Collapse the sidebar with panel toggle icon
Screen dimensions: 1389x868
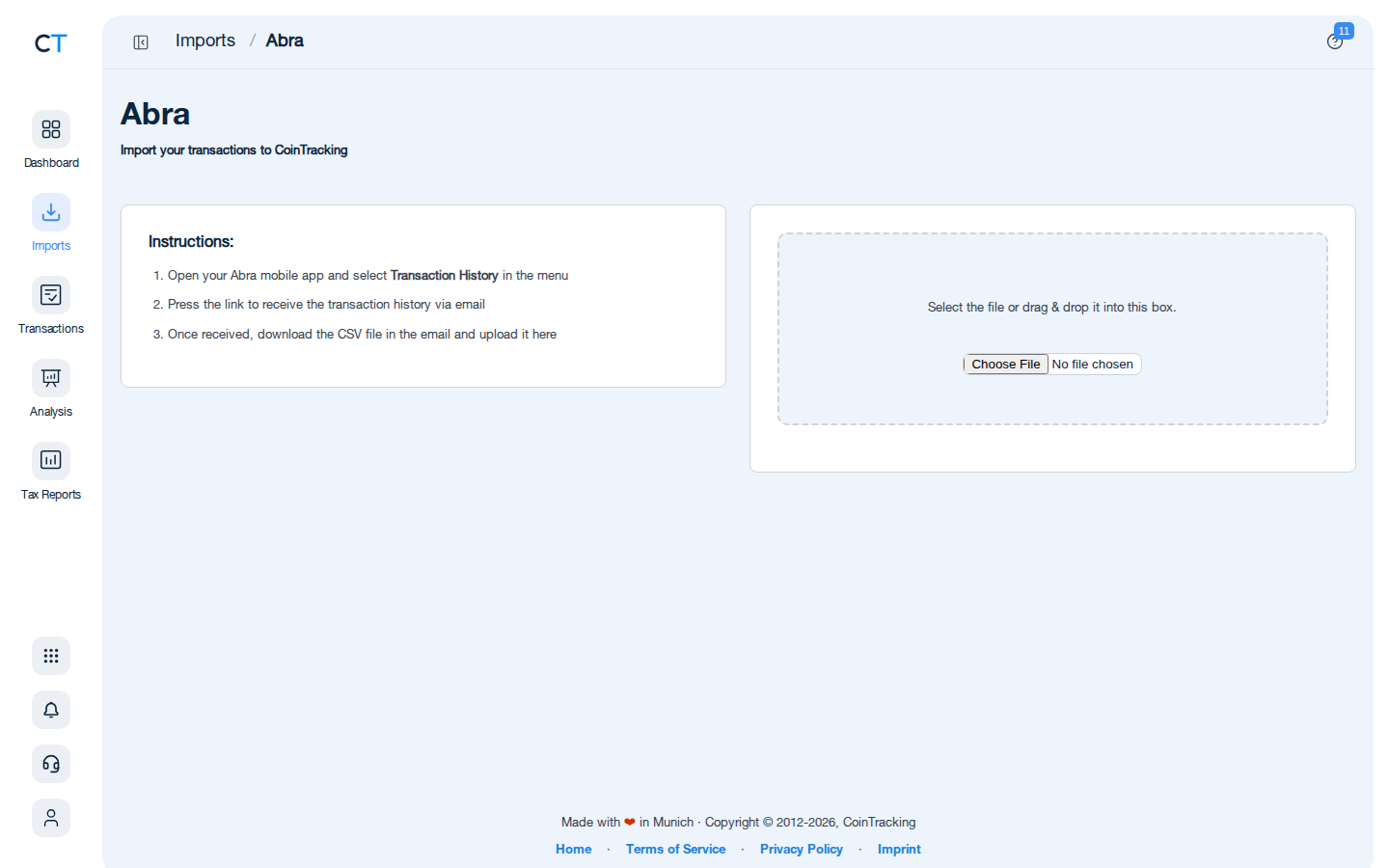[x=141, y=42]
